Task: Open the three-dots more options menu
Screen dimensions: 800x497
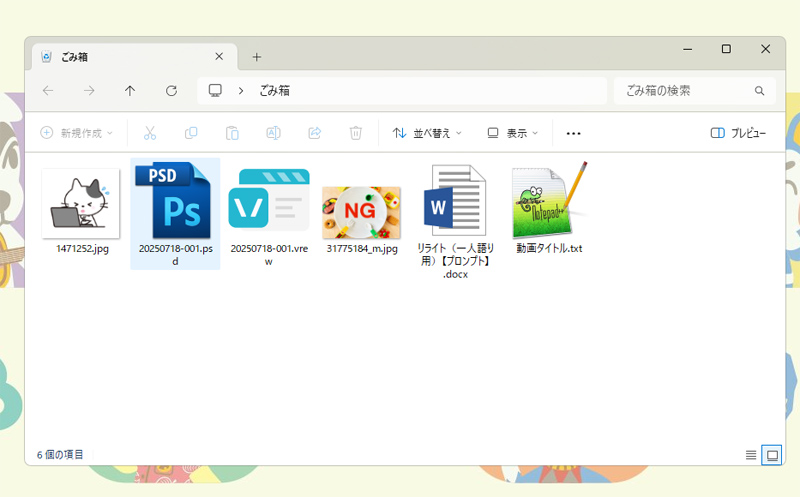Action: coord(573,133)
